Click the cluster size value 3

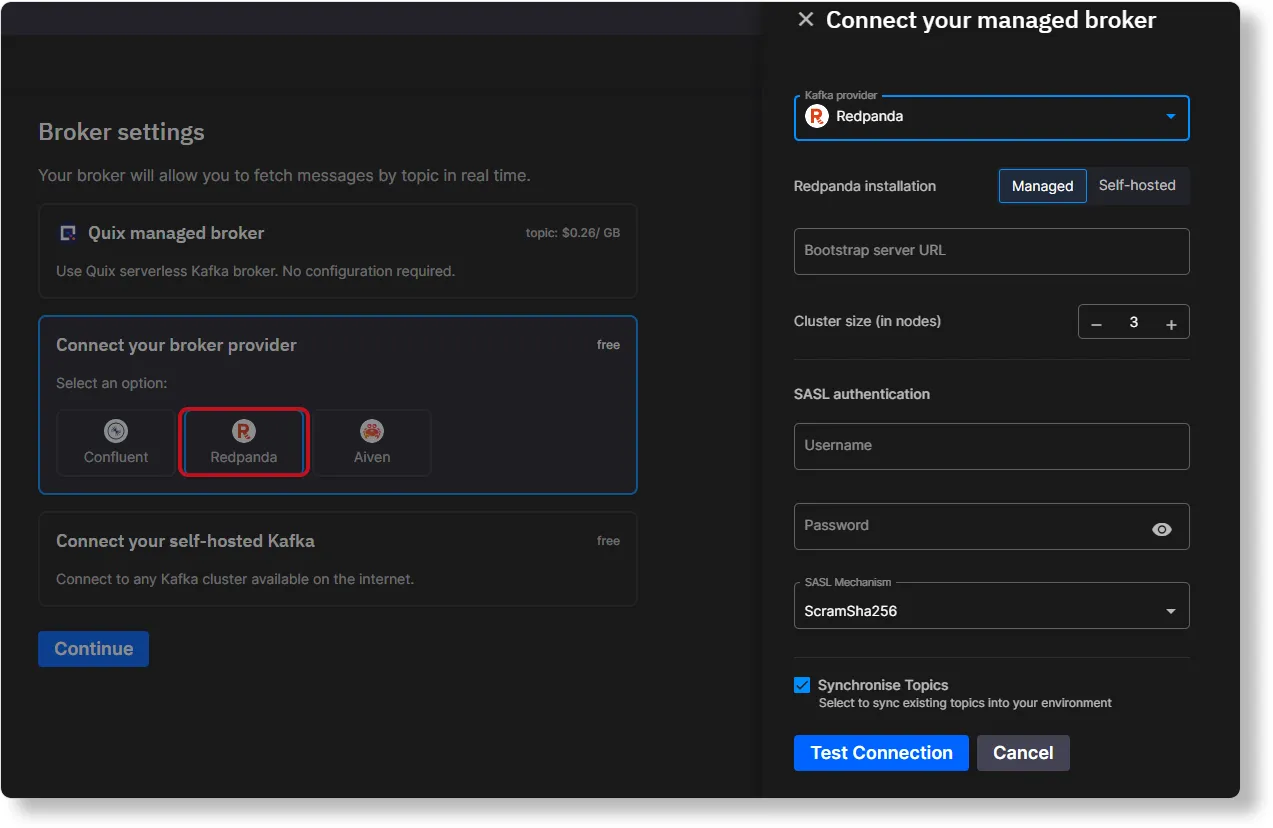[1133, 322]
